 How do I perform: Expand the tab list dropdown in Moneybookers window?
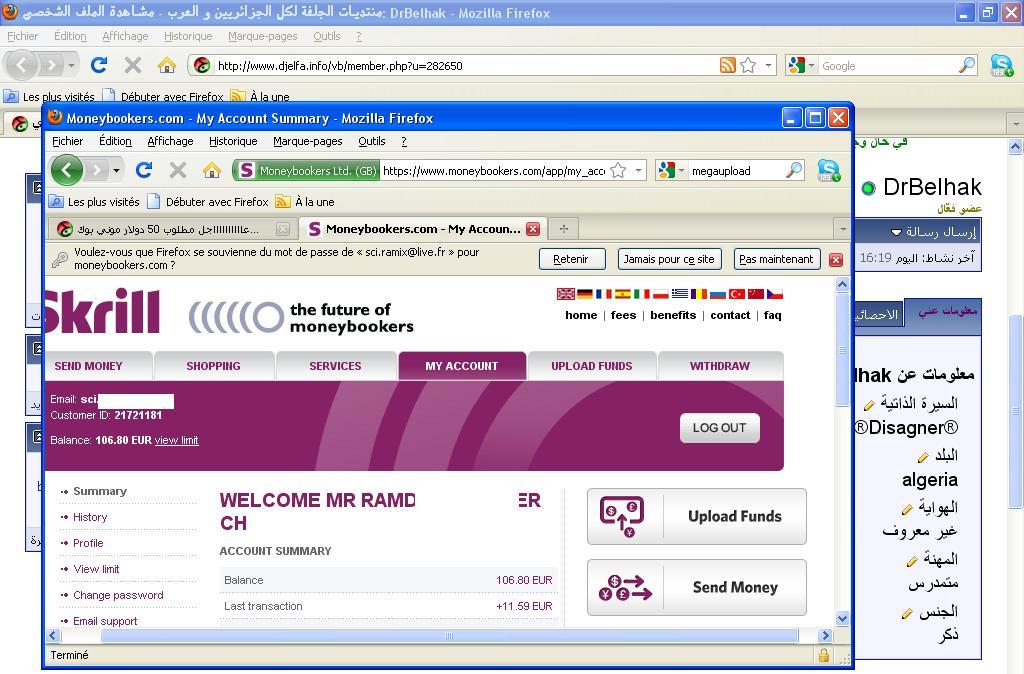click(843, 229)
